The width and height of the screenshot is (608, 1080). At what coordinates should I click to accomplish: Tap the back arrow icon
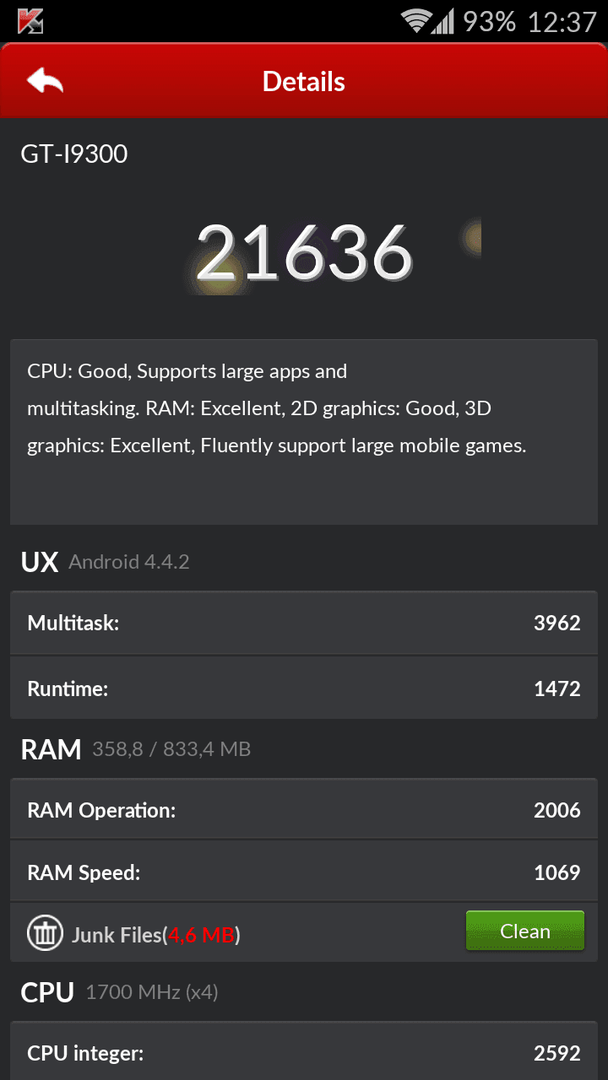(x=45, y=81)
